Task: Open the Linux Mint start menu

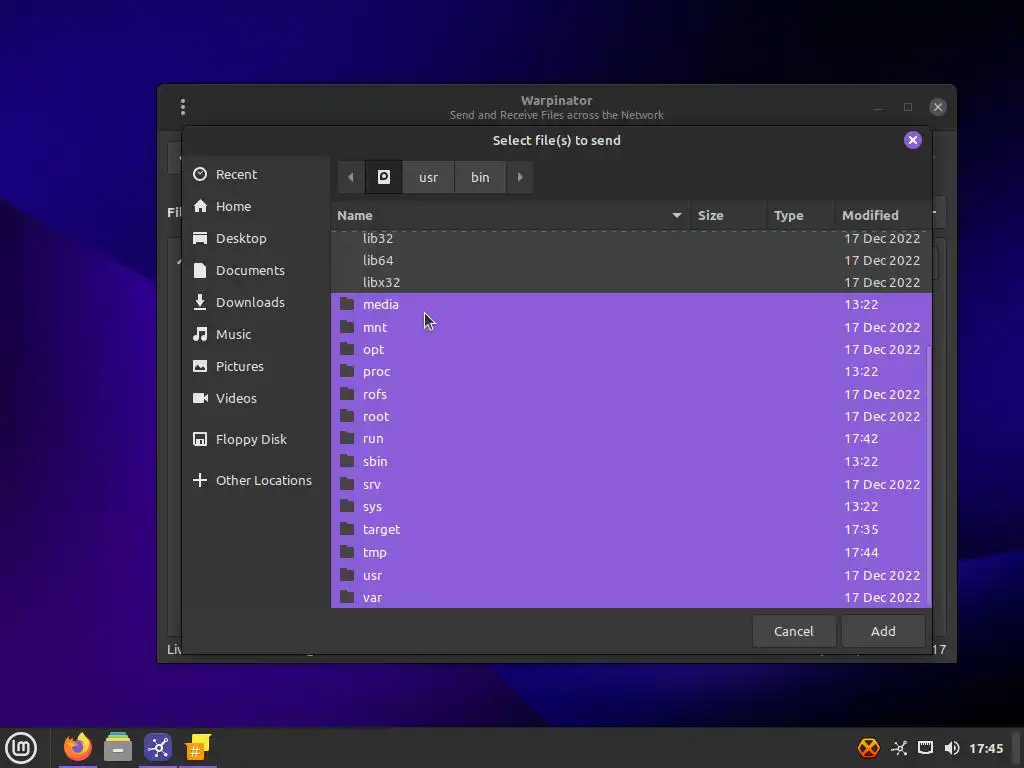Action: 21,748
